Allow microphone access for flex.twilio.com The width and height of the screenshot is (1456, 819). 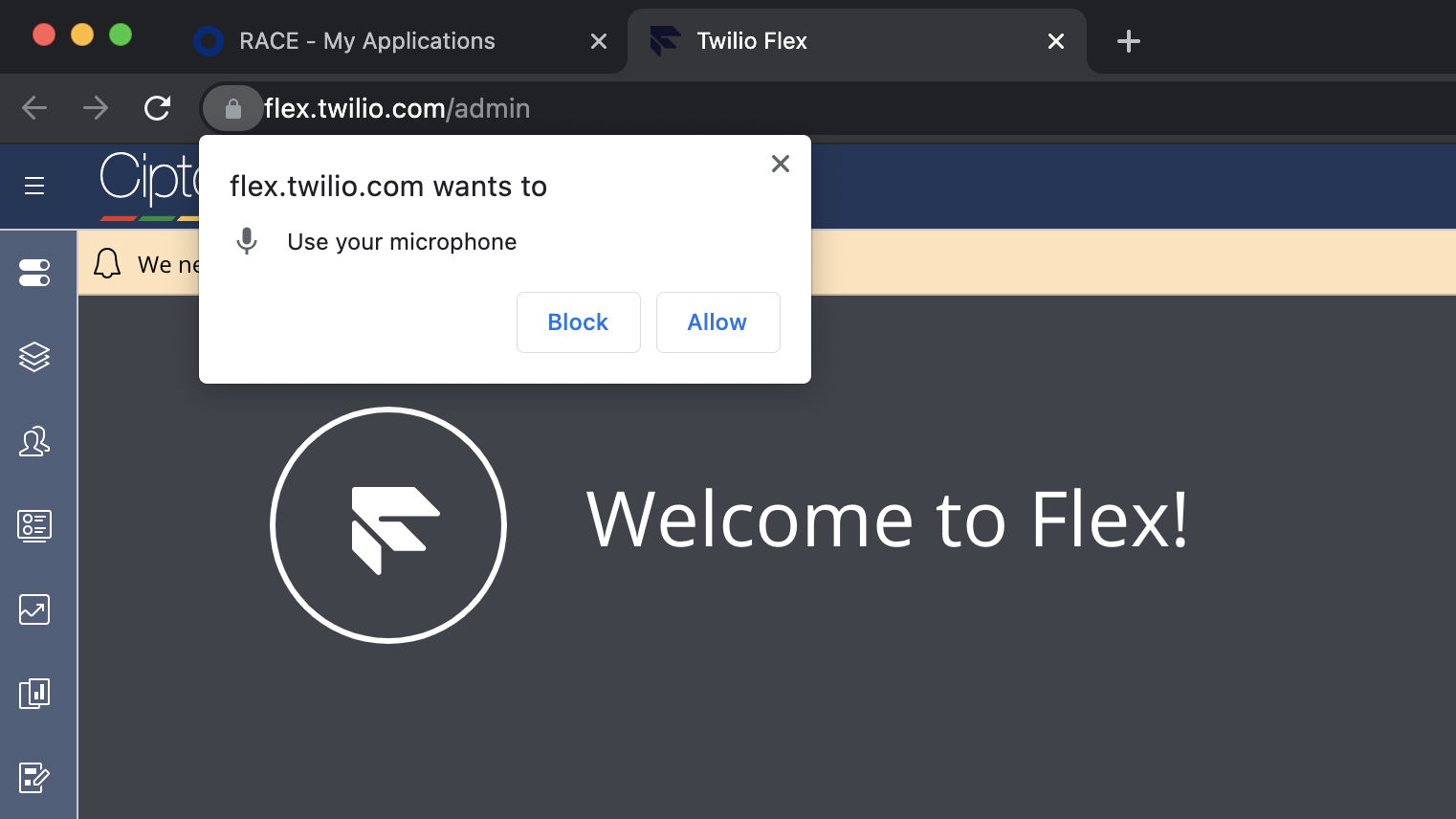tap(718, 322)
